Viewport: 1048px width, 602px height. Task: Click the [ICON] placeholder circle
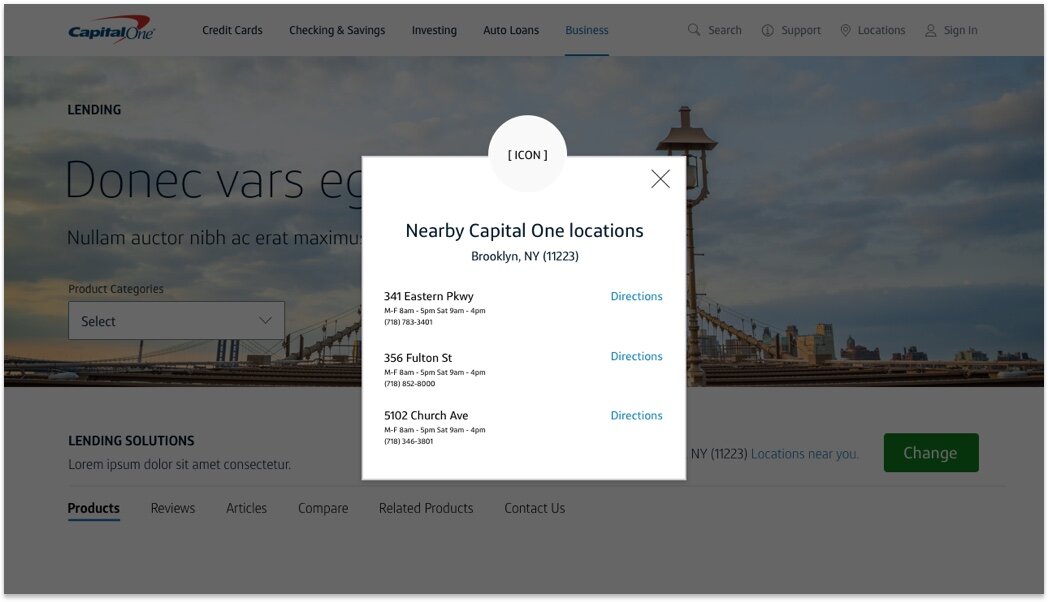[527, 154]
